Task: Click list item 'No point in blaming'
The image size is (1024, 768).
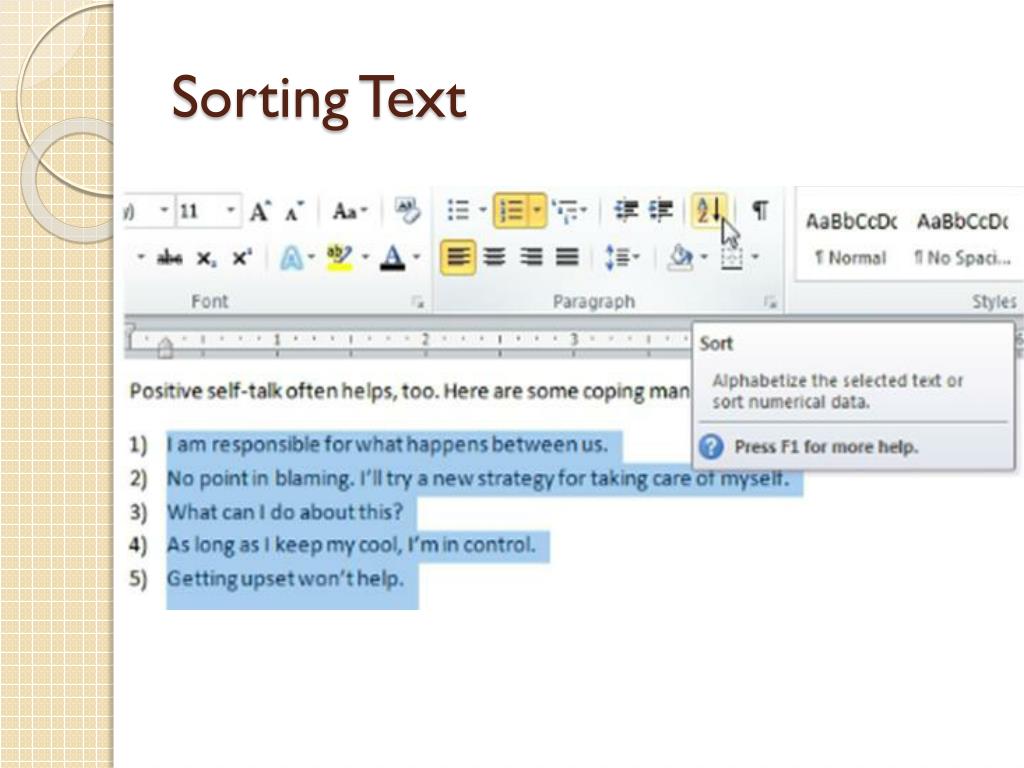Action: tap(477, 479)
